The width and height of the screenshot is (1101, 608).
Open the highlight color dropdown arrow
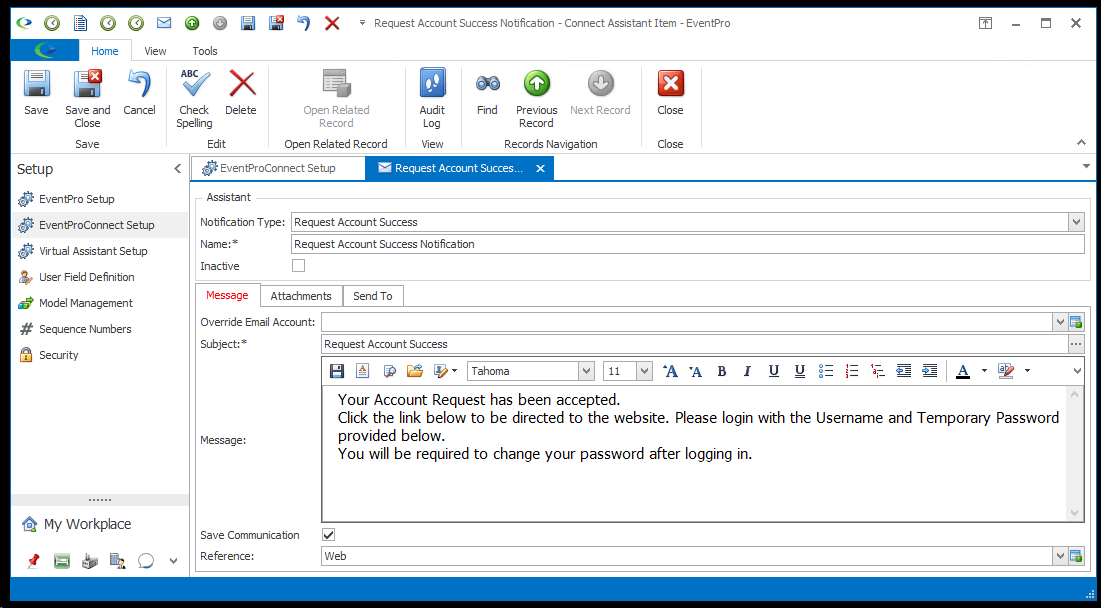[x=1027, y=371]
